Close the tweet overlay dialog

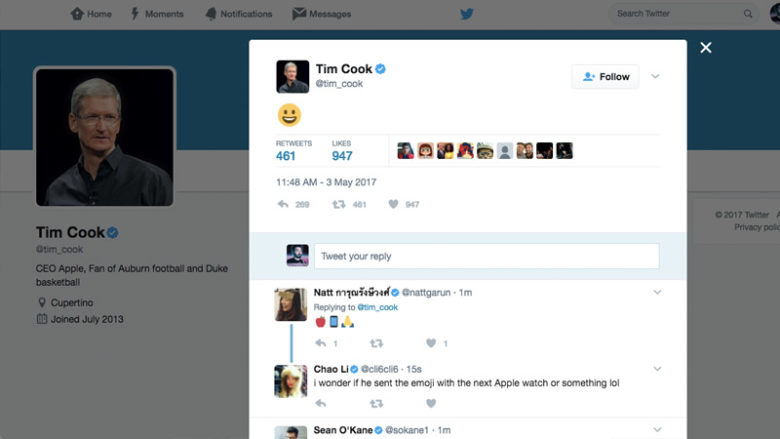click(705, 48)
